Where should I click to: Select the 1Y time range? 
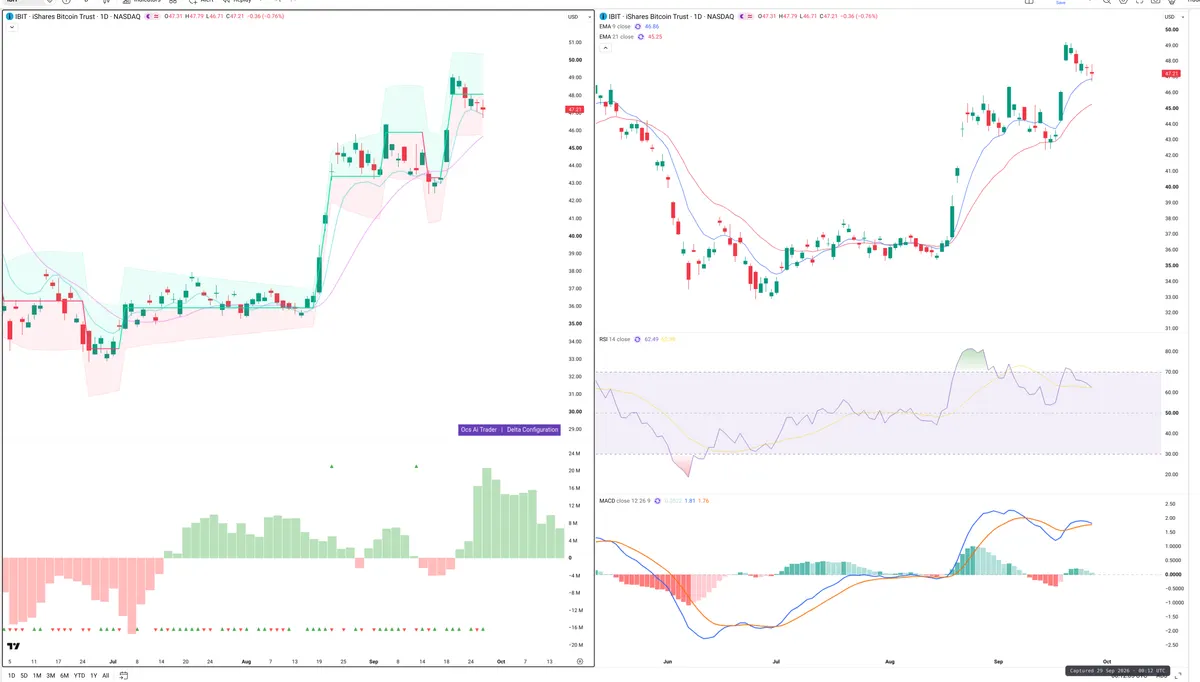[x=93, y=676]
